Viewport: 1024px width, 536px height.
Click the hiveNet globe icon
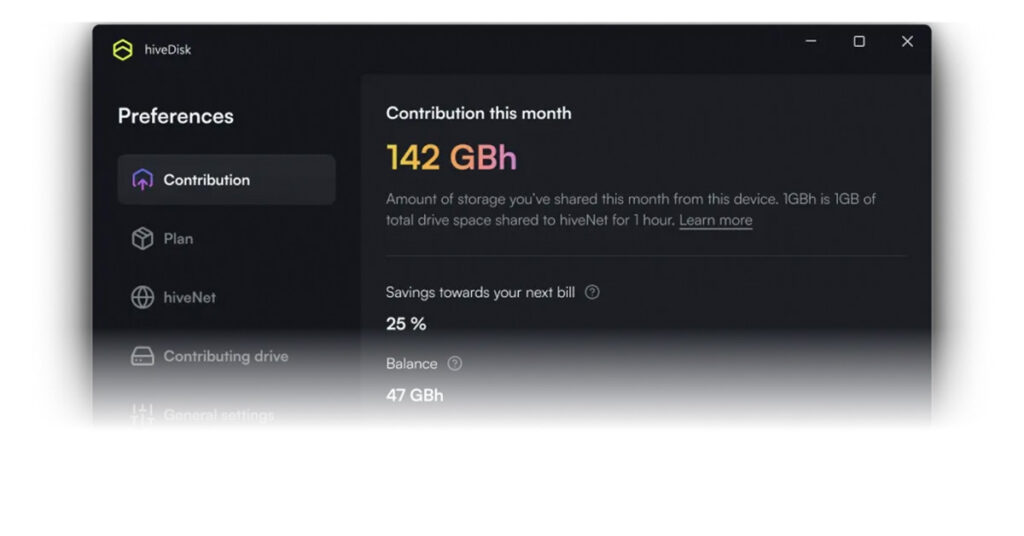click(142, 297)
